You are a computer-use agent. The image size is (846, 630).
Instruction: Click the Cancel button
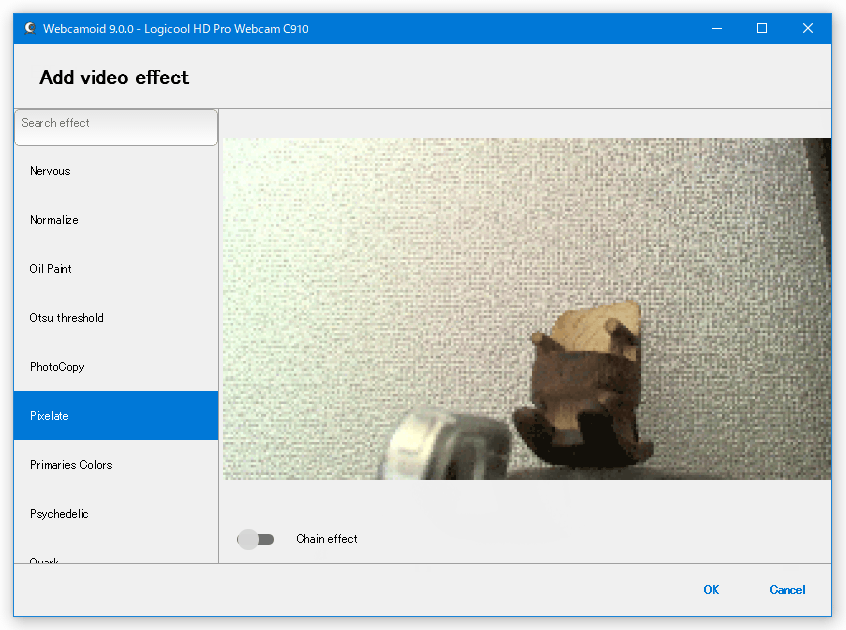coord(787,590)
